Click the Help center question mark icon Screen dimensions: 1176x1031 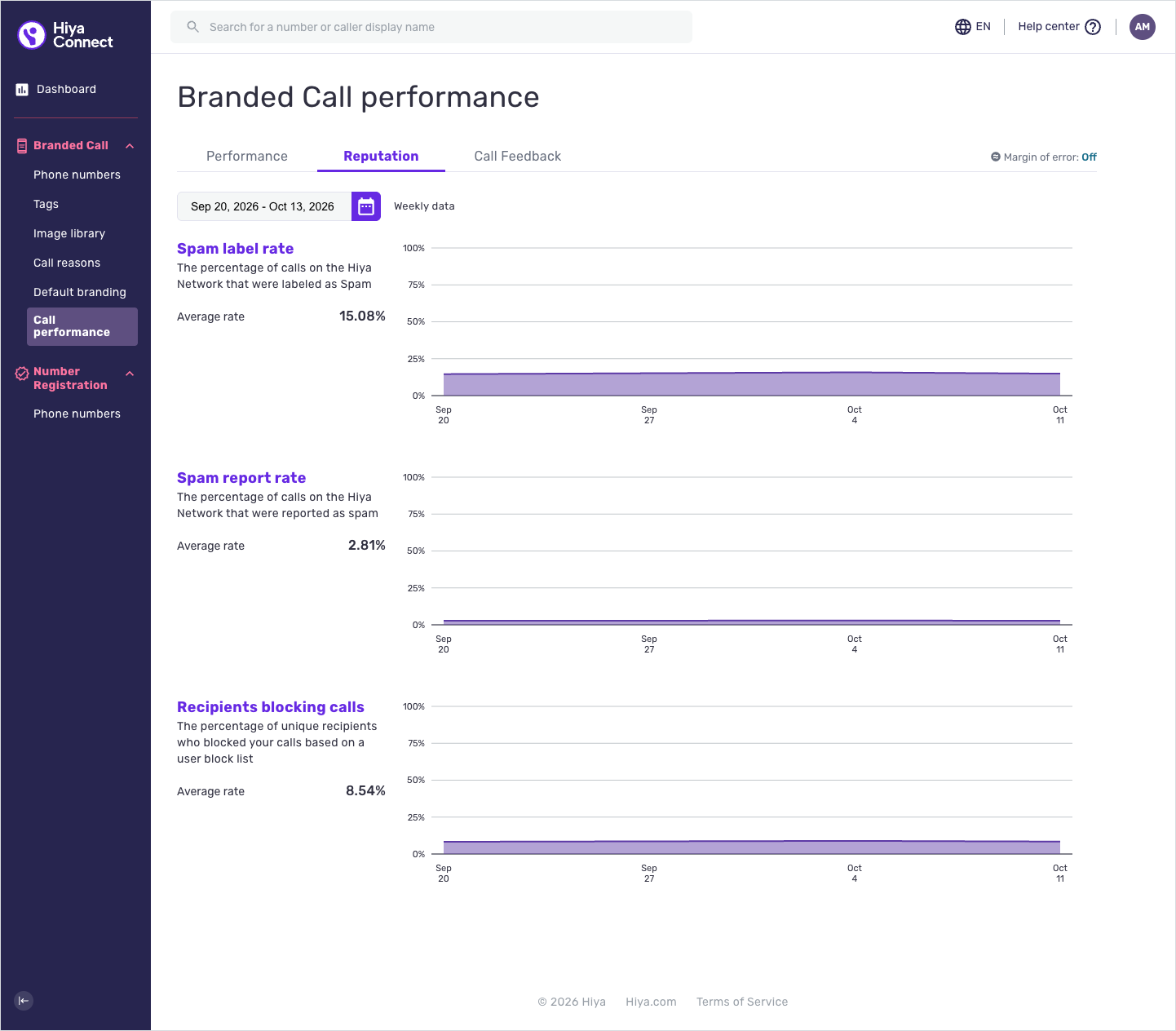click(x=1093, y=27)
